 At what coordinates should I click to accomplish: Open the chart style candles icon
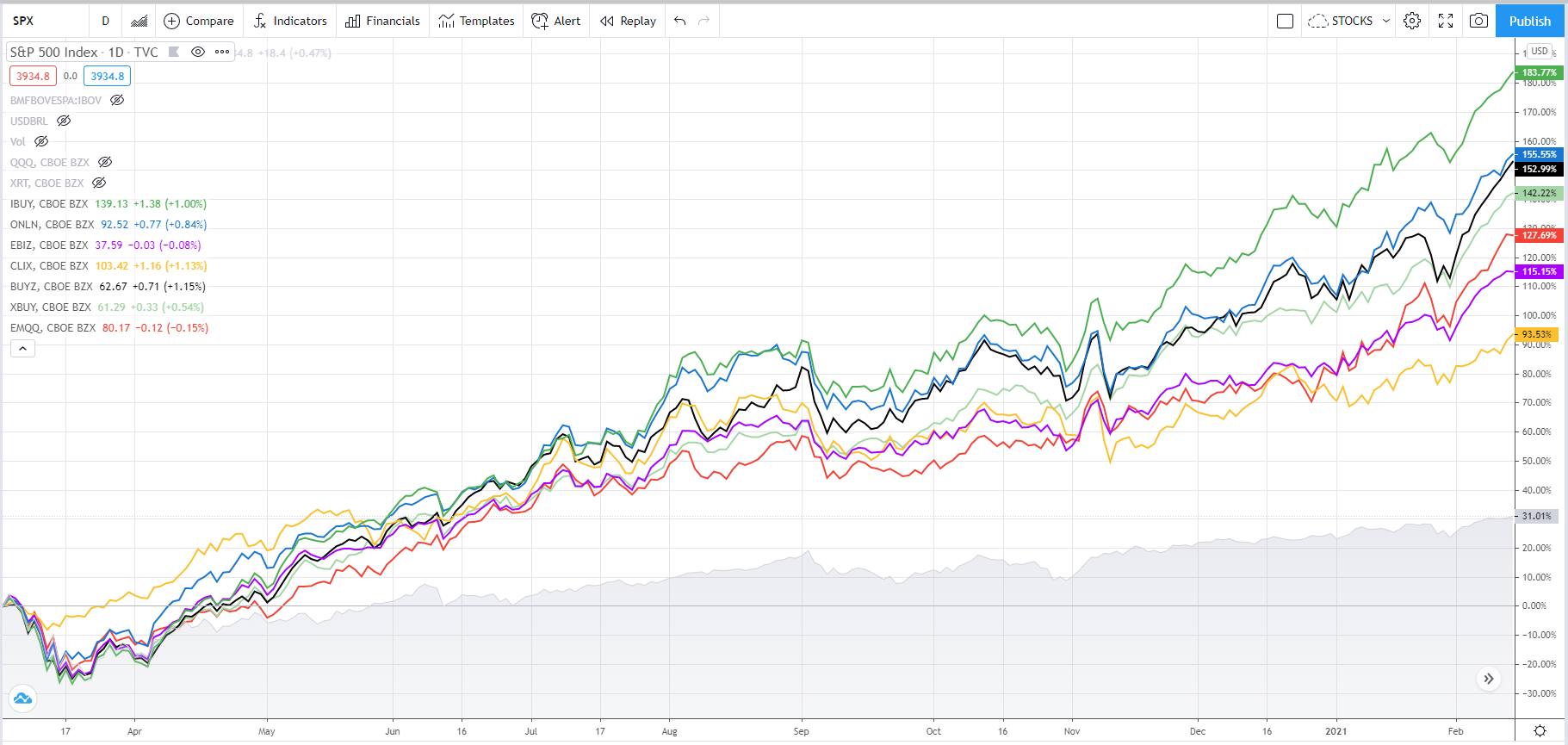coord(139,21)
